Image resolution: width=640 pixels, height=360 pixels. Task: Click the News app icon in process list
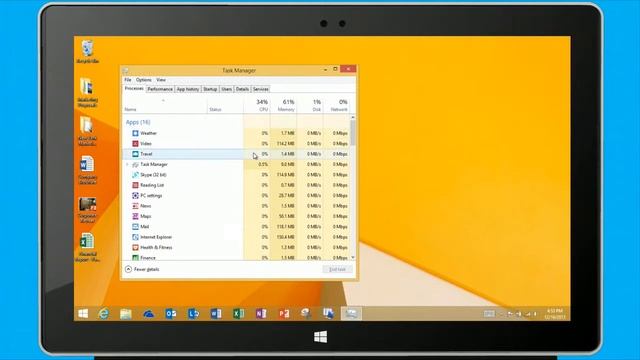135,206
